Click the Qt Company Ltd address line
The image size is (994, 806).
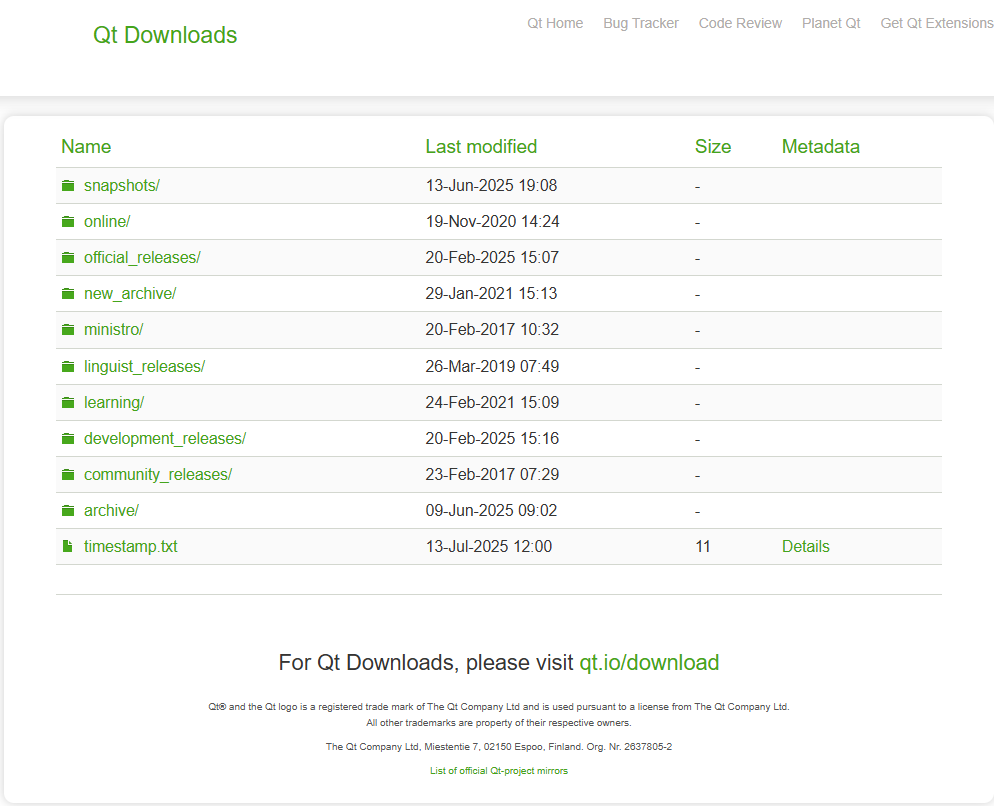[x=499, y=747]
